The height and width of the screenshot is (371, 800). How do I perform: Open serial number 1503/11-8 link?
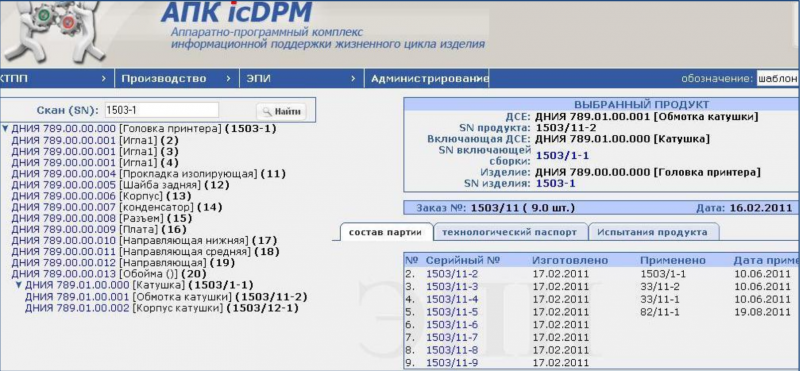pos(452,350)
